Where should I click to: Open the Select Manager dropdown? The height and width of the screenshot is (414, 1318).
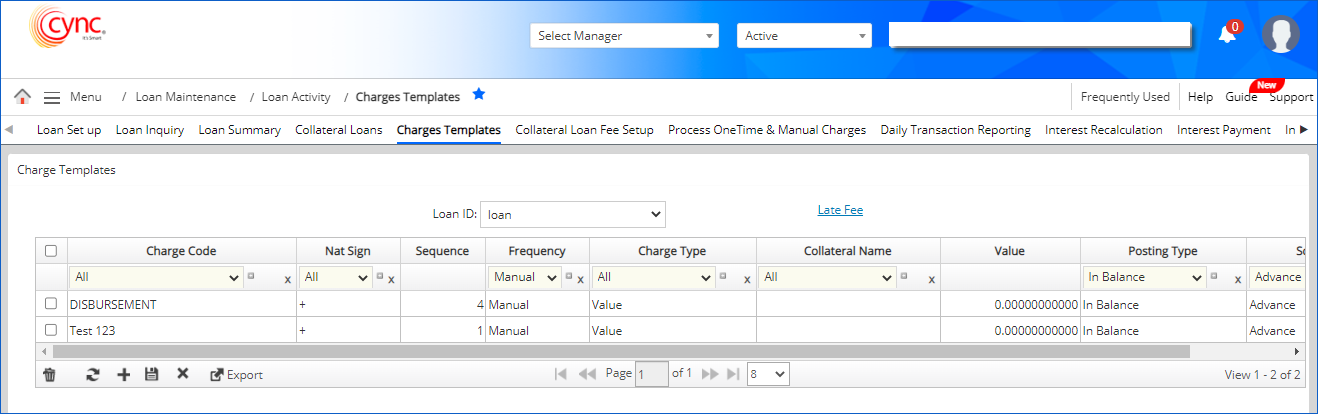(x=624, y=36)
